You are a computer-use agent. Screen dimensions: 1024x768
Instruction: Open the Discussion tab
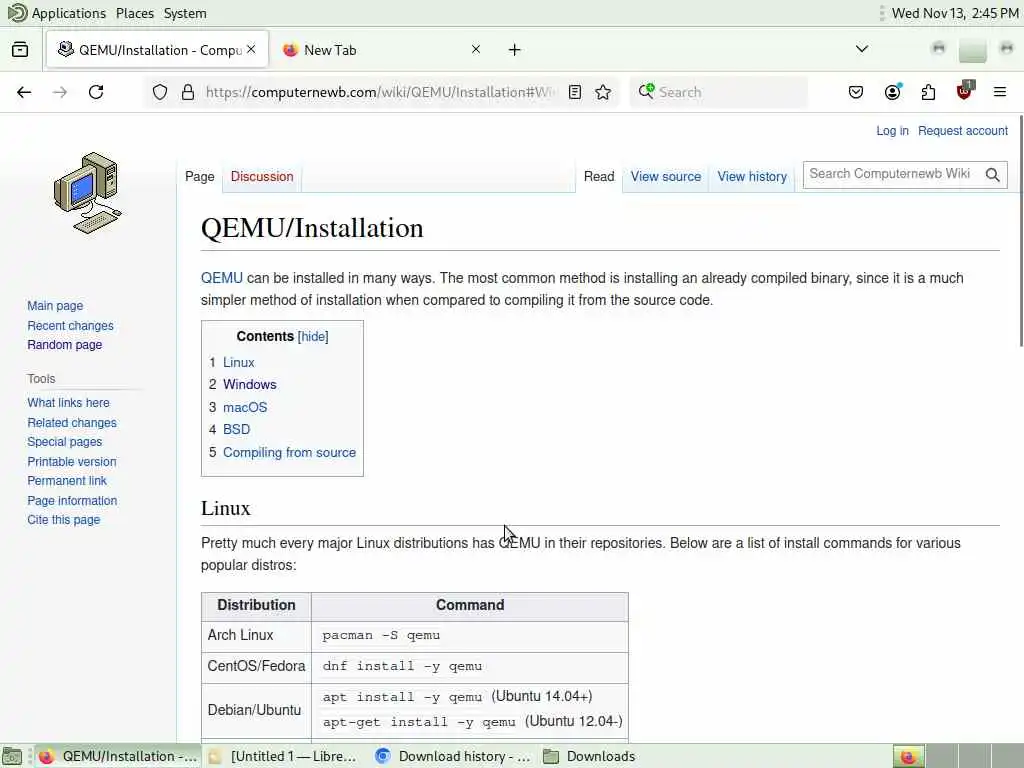(x=262, y=176)
